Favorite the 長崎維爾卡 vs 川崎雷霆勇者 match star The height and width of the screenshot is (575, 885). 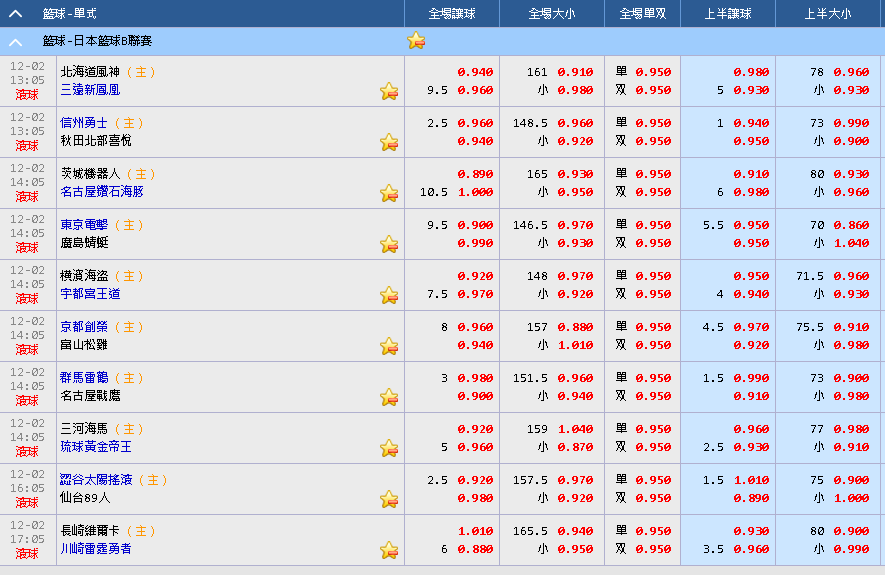point(389,550)
